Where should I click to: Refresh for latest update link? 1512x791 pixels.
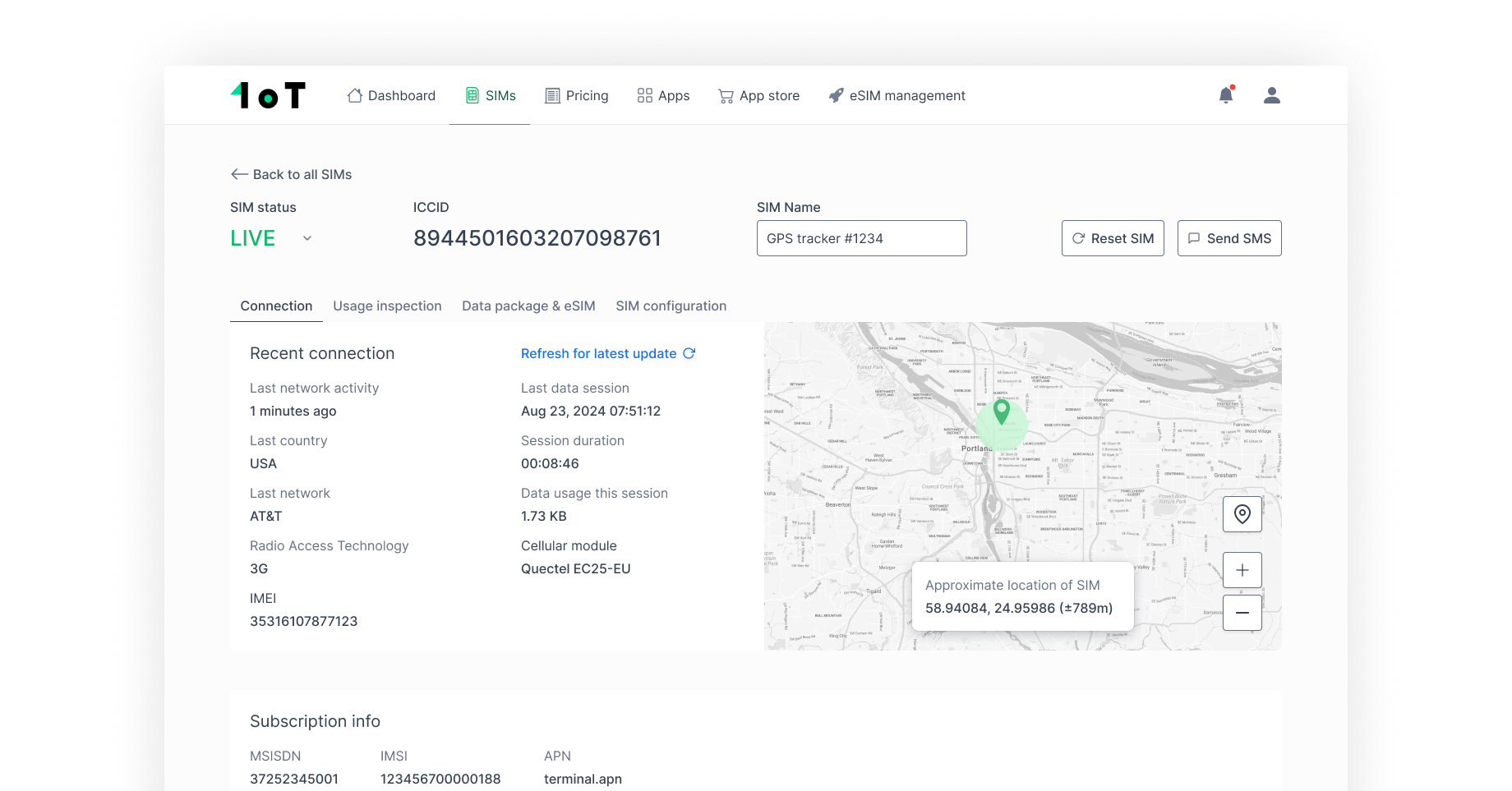(608, 353)
